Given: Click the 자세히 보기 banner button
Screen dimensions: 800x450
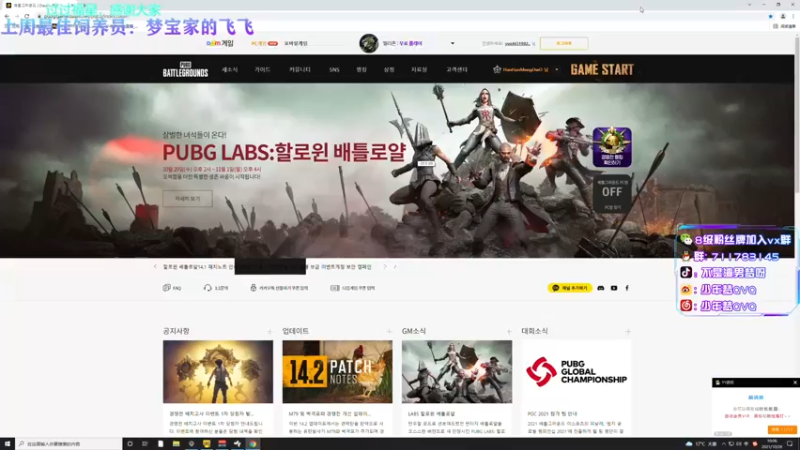Looking at the screenshot, I should (187, 198).
